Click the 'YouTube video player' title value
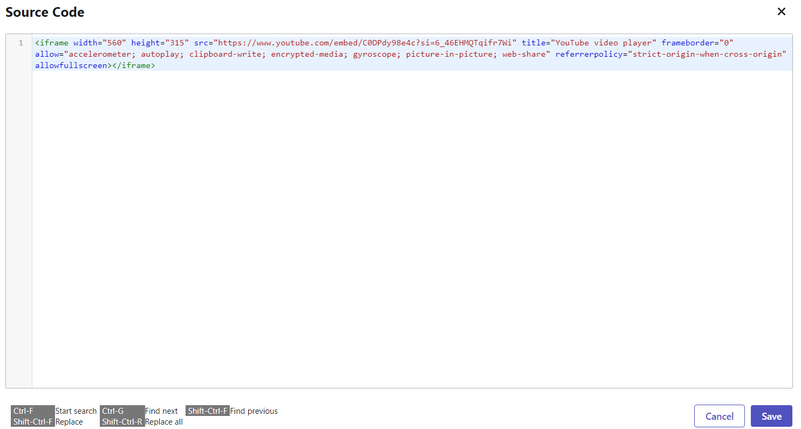The width and height of the screenshot is (801, 429). [x=603, y=43]
